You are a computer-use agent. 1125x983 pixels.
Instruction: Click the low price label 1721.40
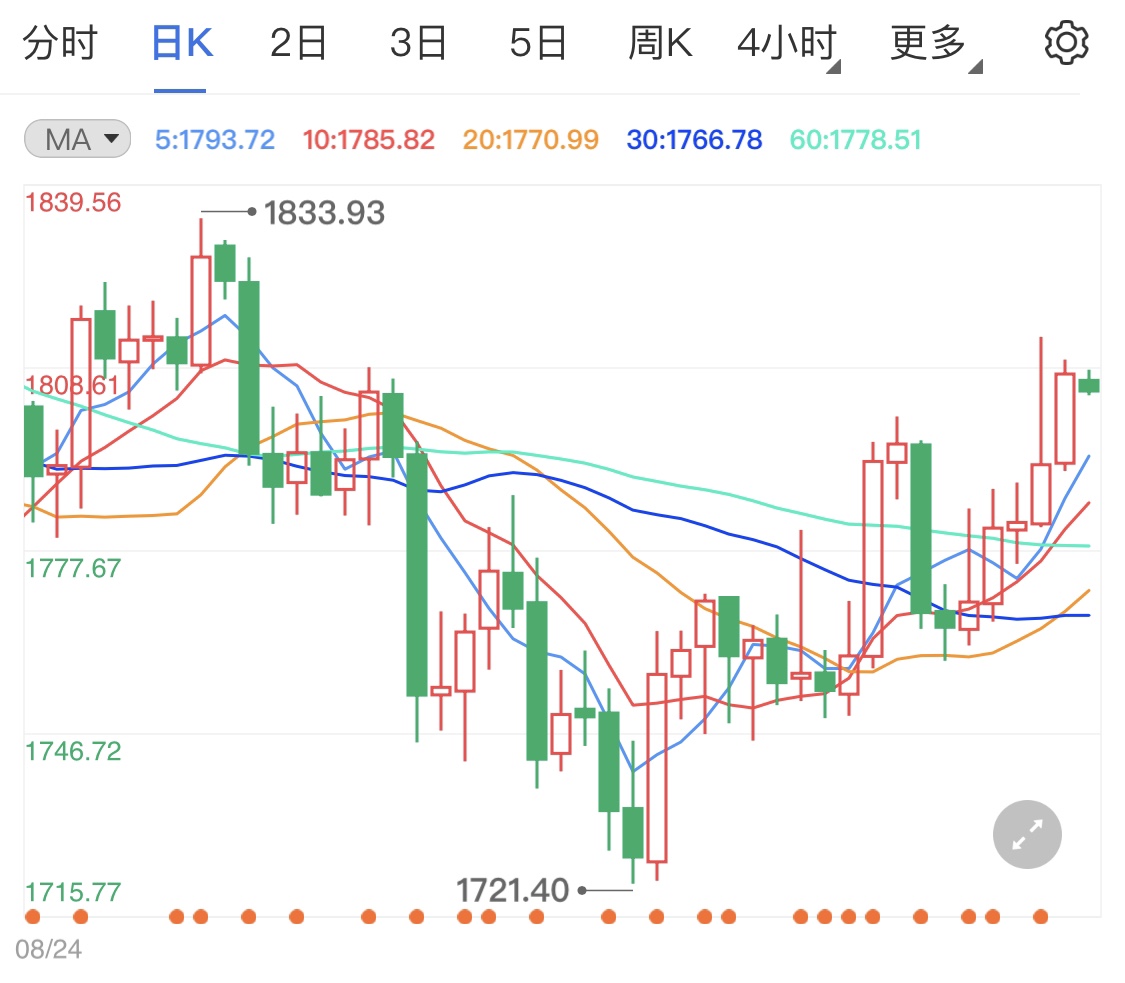pos(512,890)
